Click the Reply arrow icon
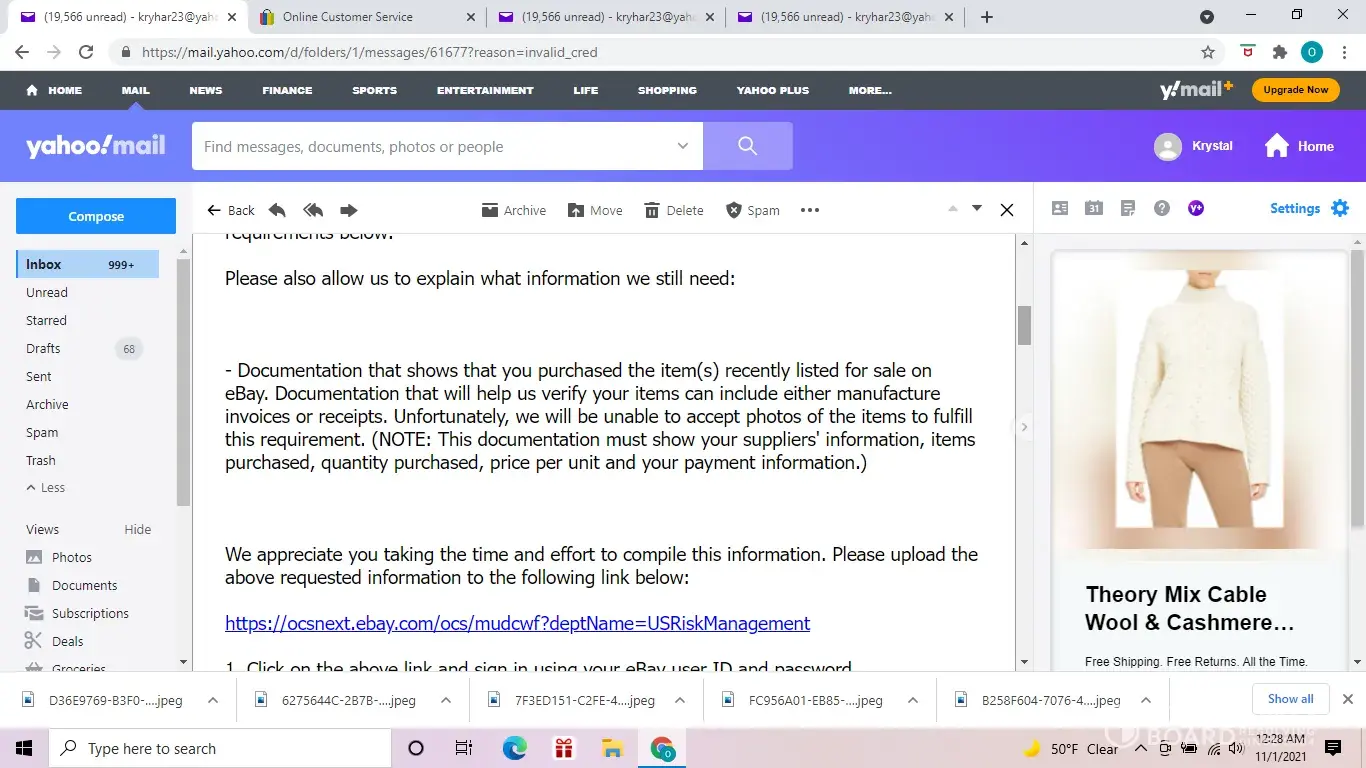Image resolution: width=1366 pixels, height=768 pixels. (x=278, y=210)
